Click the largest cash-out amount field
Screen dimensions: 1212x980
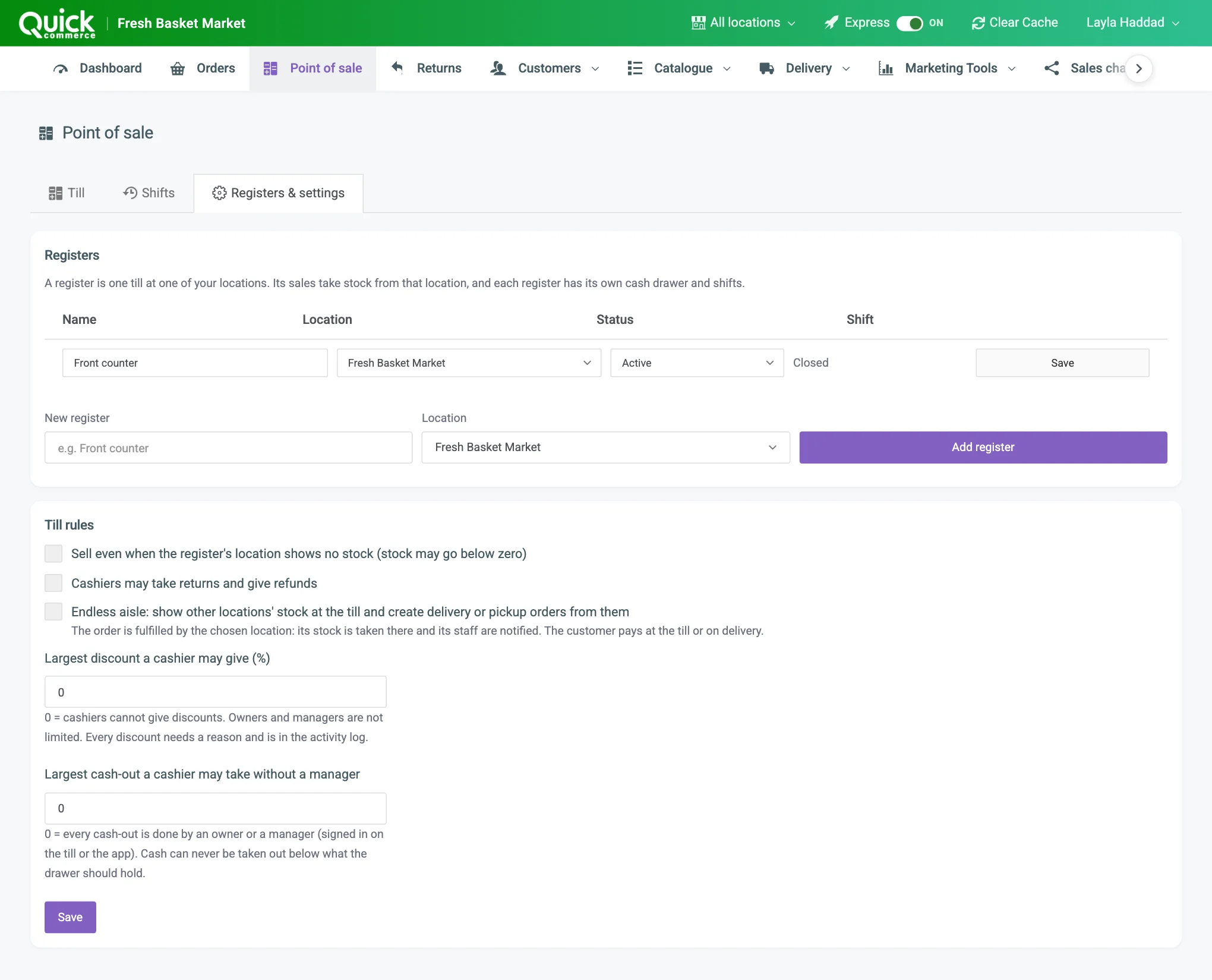click(x=215, y=808)
